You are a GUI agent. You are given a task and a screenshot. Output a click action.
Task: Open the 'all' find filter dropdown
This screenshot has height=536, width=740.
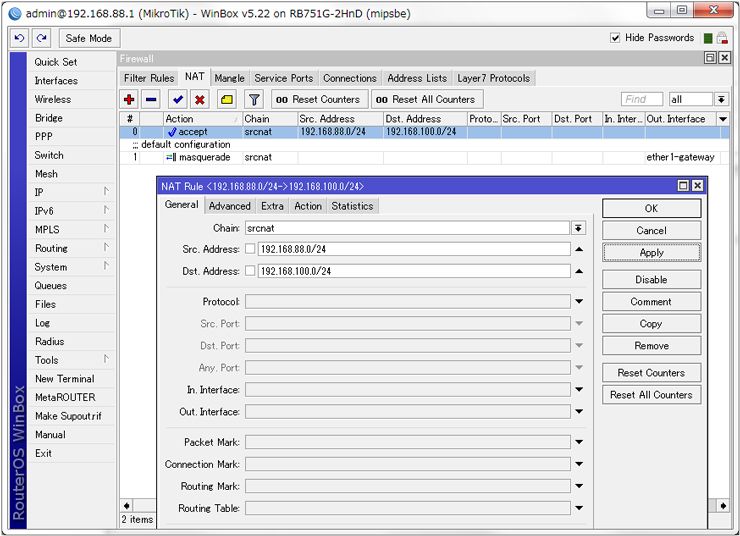coord(721,100)
